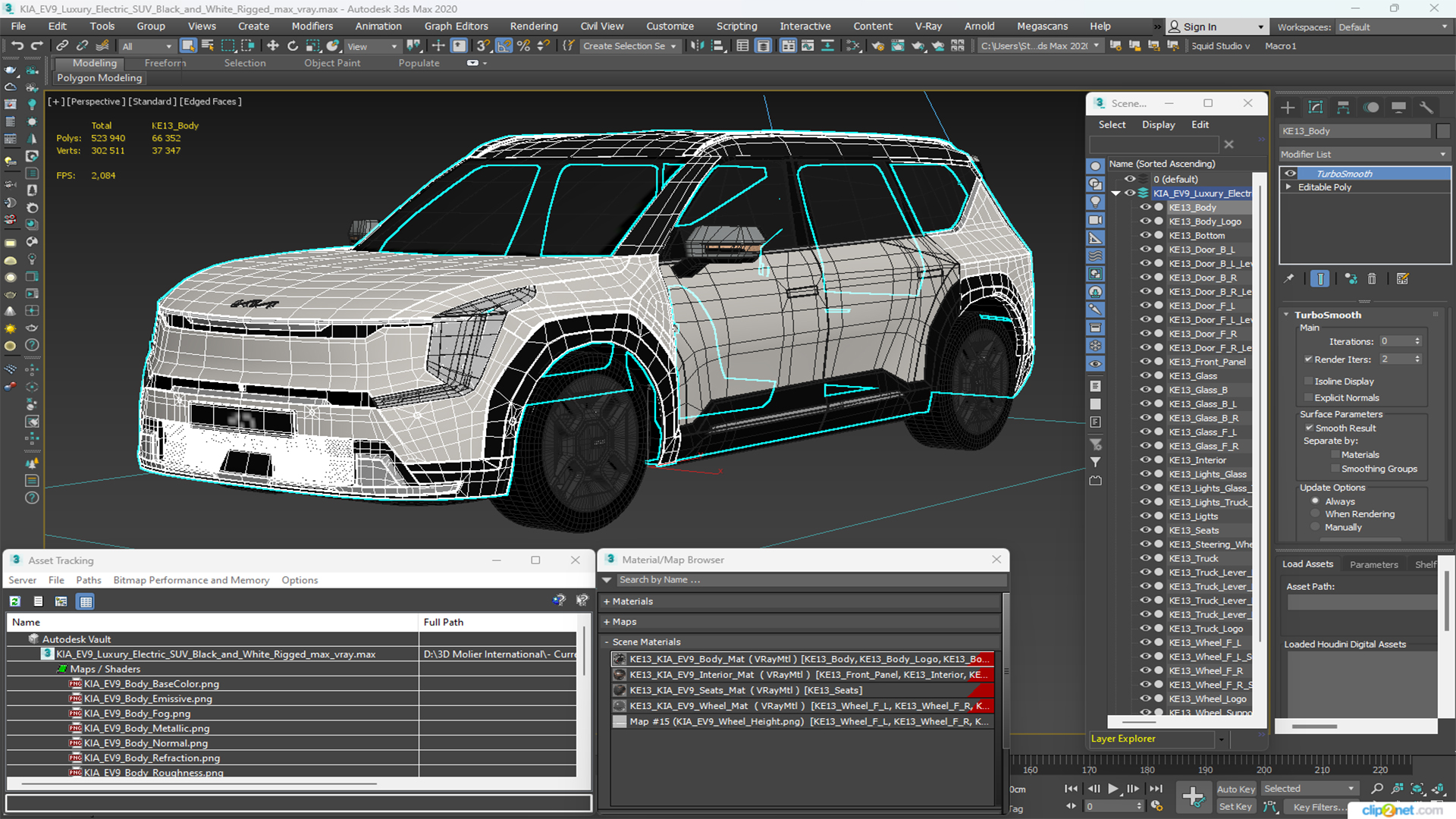Open the Create command panel tab

tap(1288, 108)
